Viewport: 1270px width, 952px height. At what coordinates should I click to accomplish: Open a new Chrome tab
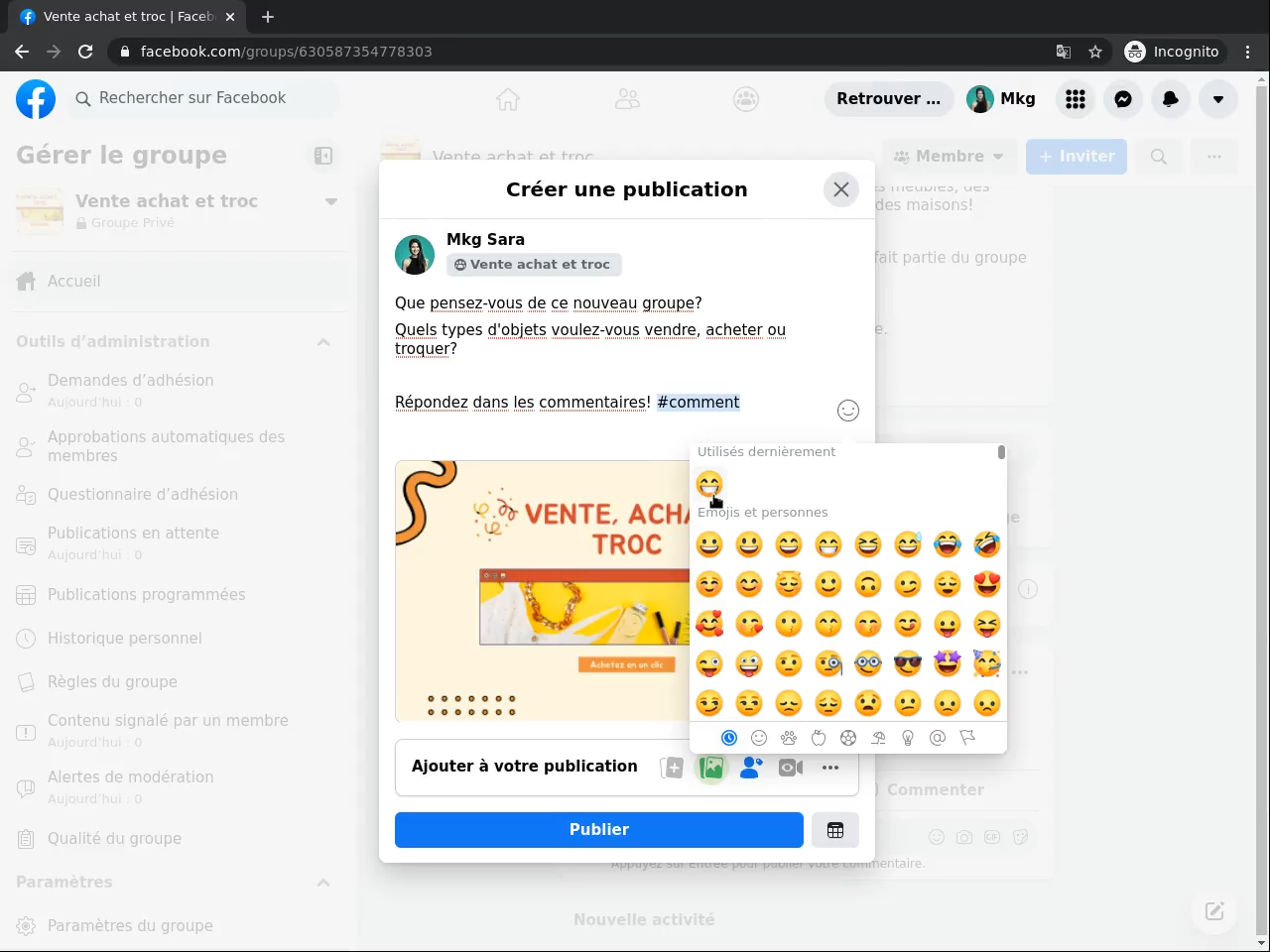coord(268,17)
